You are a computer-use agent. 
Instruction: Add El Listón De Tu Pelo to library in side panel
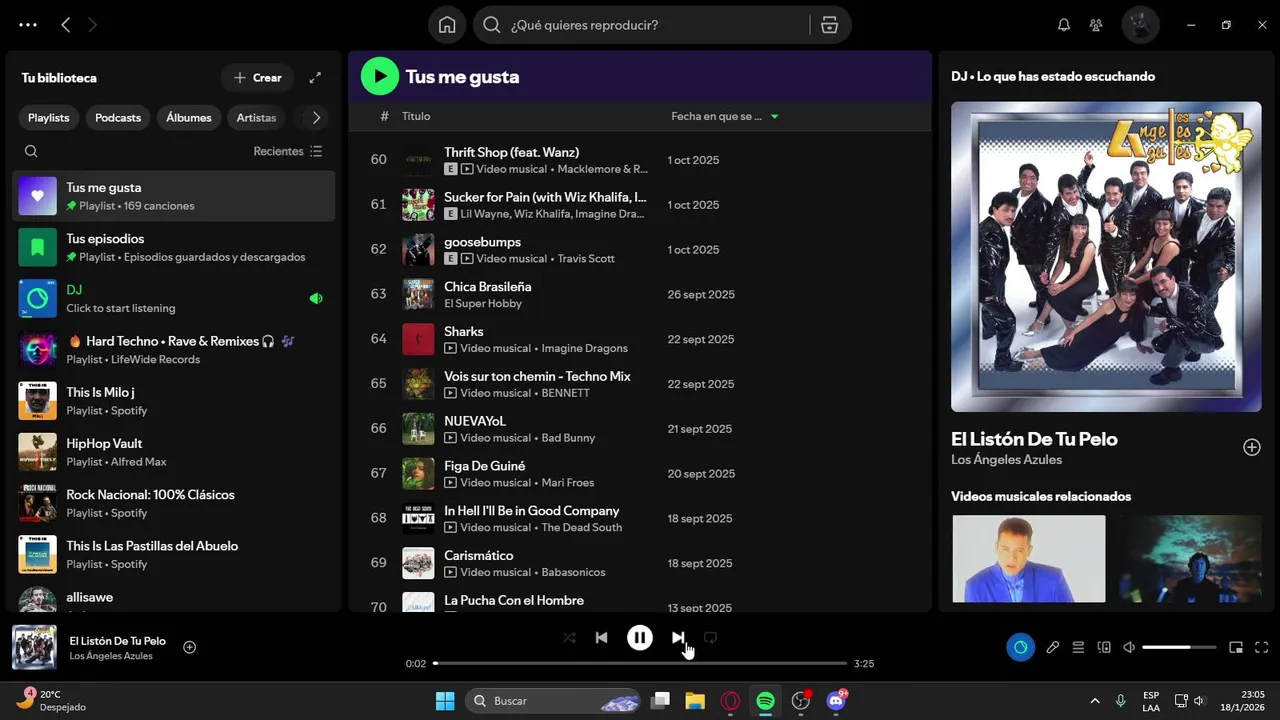pos(1252,447)
